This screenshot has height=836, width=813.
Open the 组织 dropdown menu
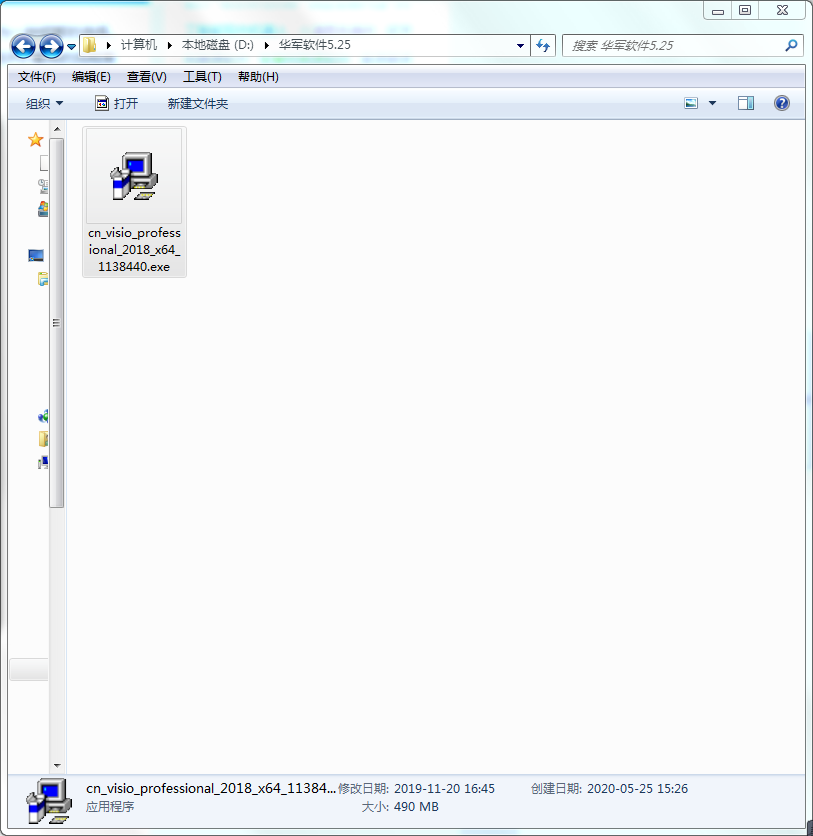(x=42, y=102)
